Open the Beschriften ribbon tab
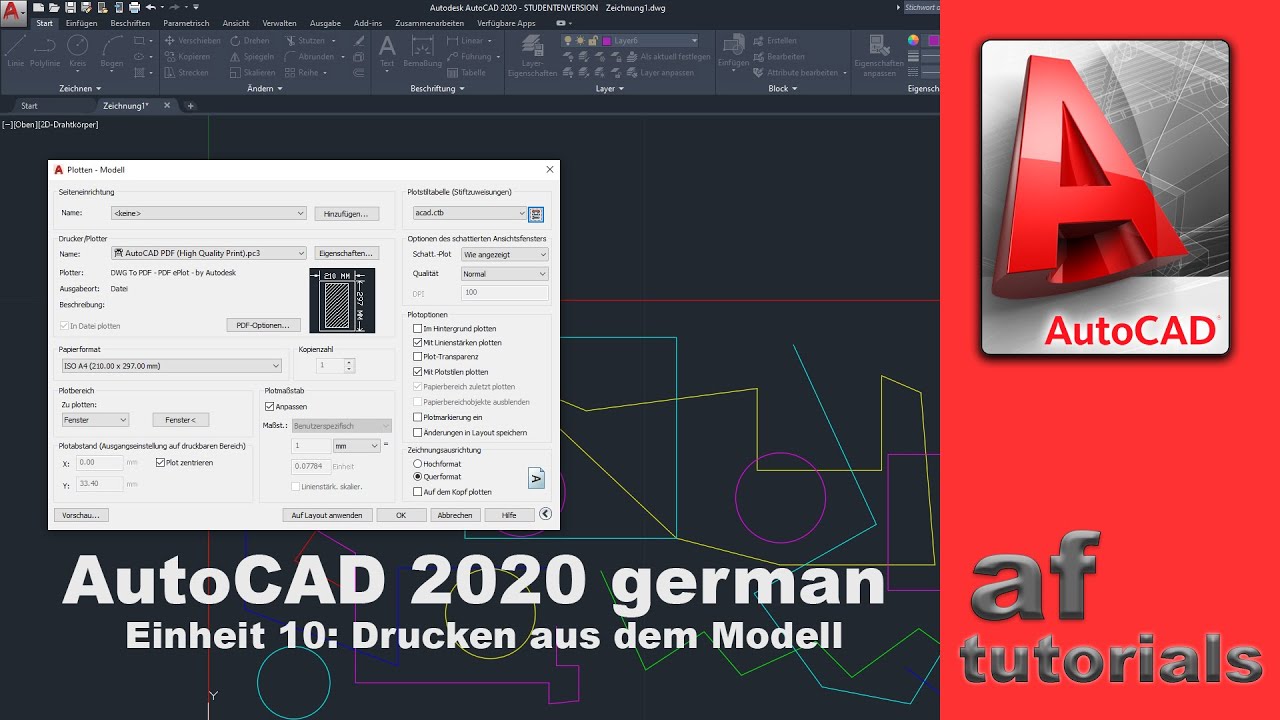This screenshot has height=720, width=1280. [131, 22]
